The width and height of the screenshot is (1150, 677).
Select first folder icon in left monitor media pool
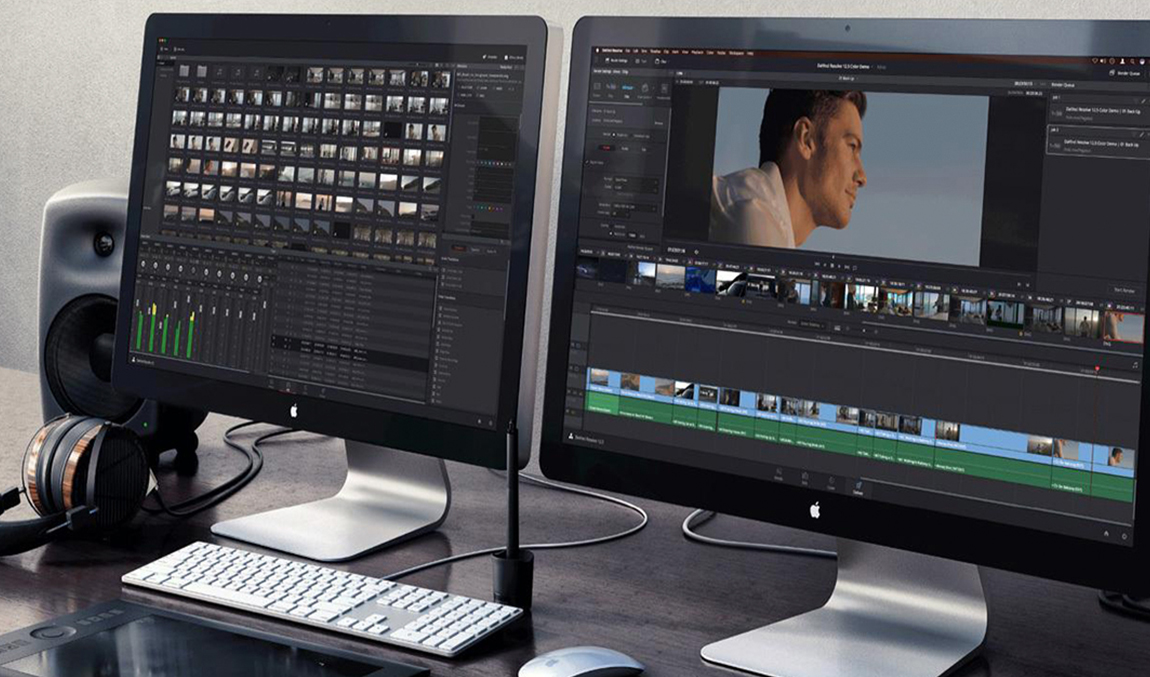click(x=184, y=70)
